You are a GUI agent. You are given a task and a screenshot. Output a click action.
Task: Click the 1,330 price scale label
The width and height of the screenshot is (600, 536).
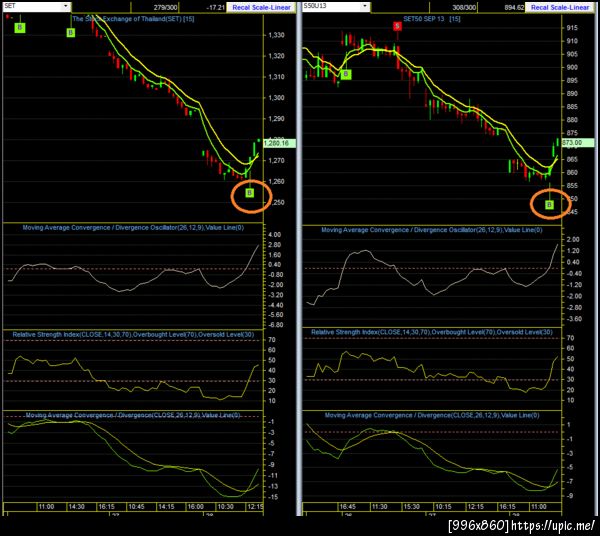coord(276,35)
